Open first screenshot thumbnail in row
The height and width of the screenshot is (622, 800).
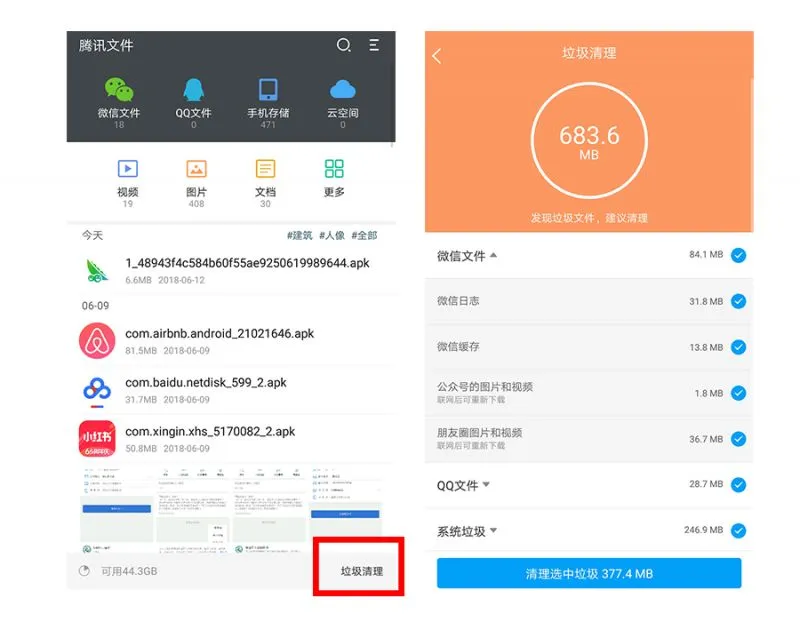tap(116, 509)
